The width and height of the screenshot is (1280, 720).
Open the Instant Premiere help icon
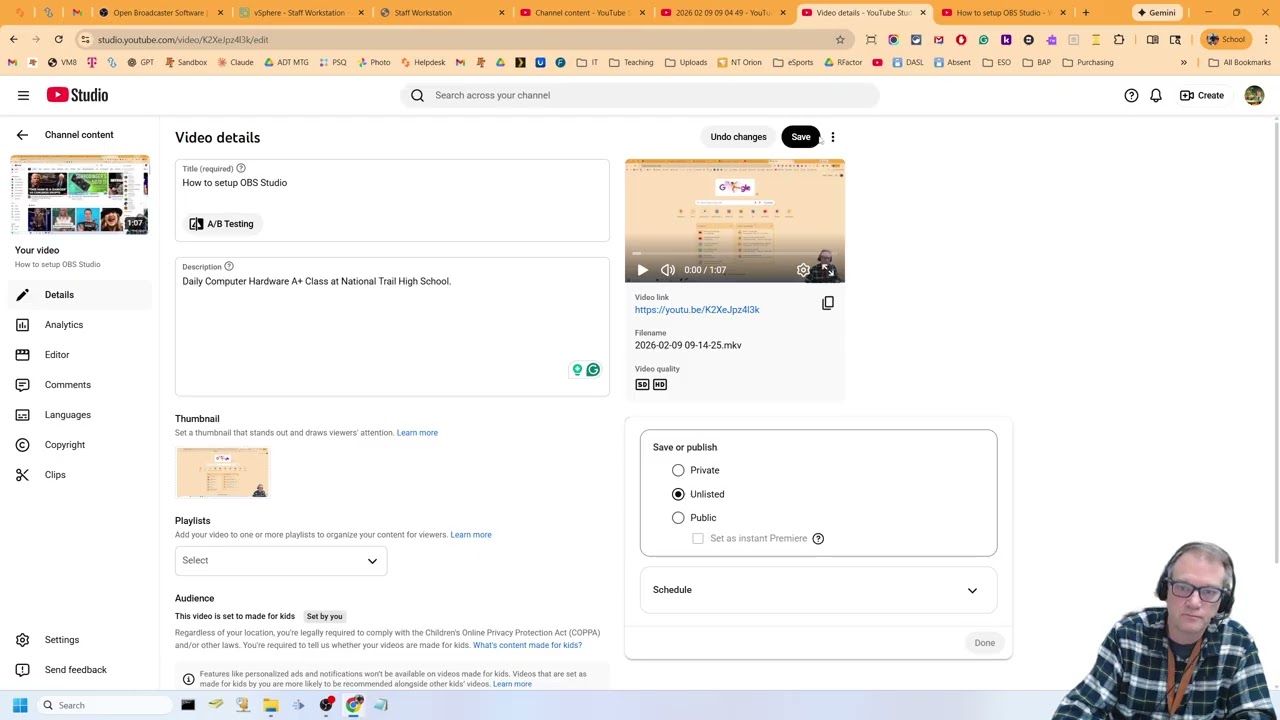(818, 539)
